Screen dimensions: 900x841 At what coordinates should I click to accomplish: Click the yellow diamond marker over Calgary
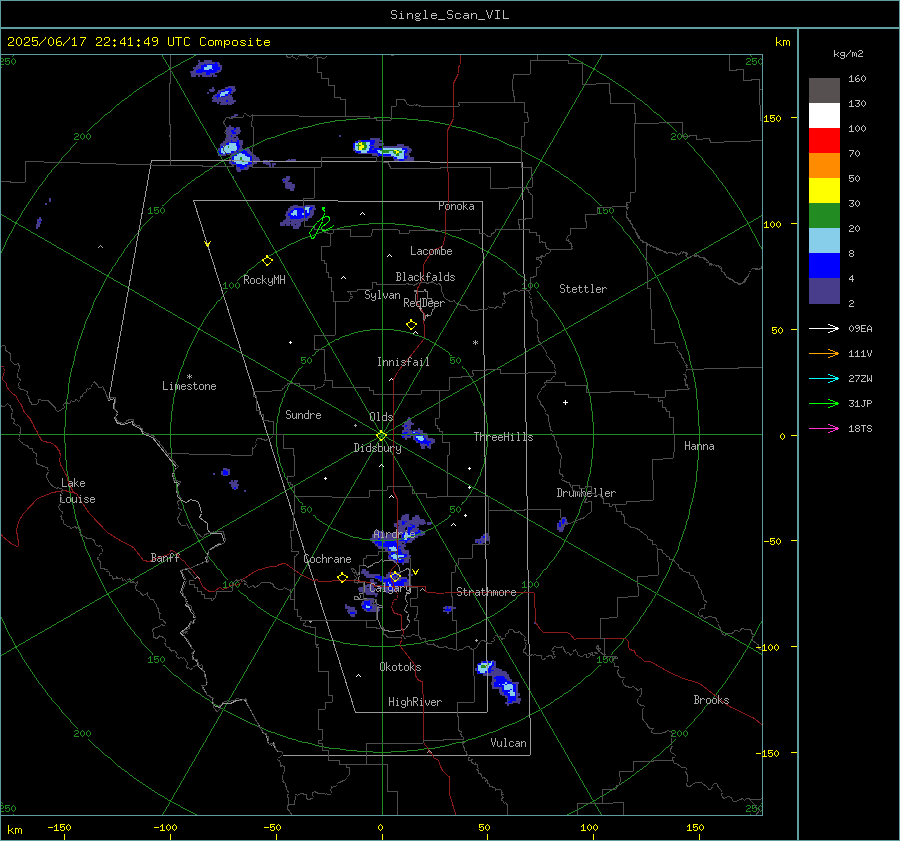point(395,576)
